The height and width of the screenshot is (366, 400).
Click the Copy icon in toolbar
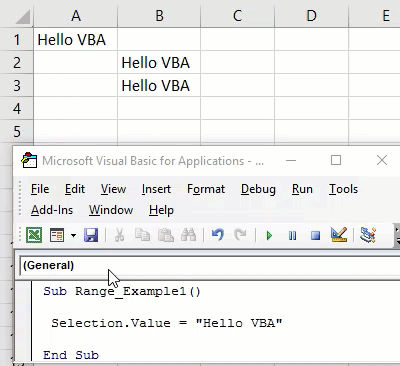click(142, 235)
